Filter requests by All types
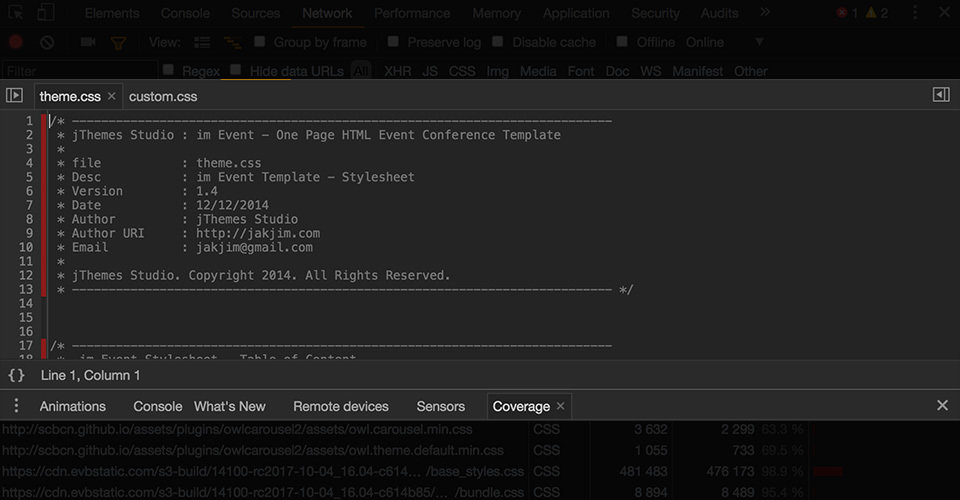The image size is (960, 500). 361,71
